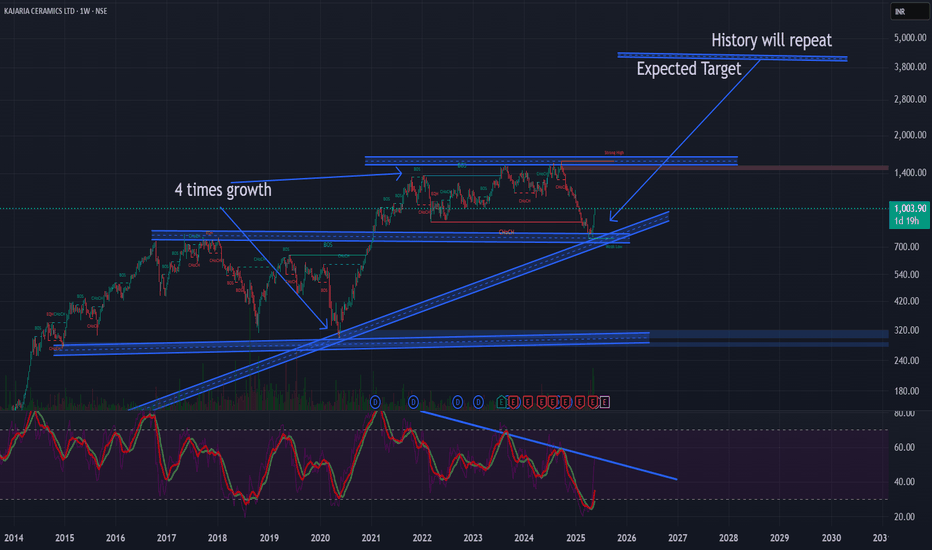Open the INR currency selector
This screenshot has height=550, width=932.
pyautogui.click(x=909, y=11)
